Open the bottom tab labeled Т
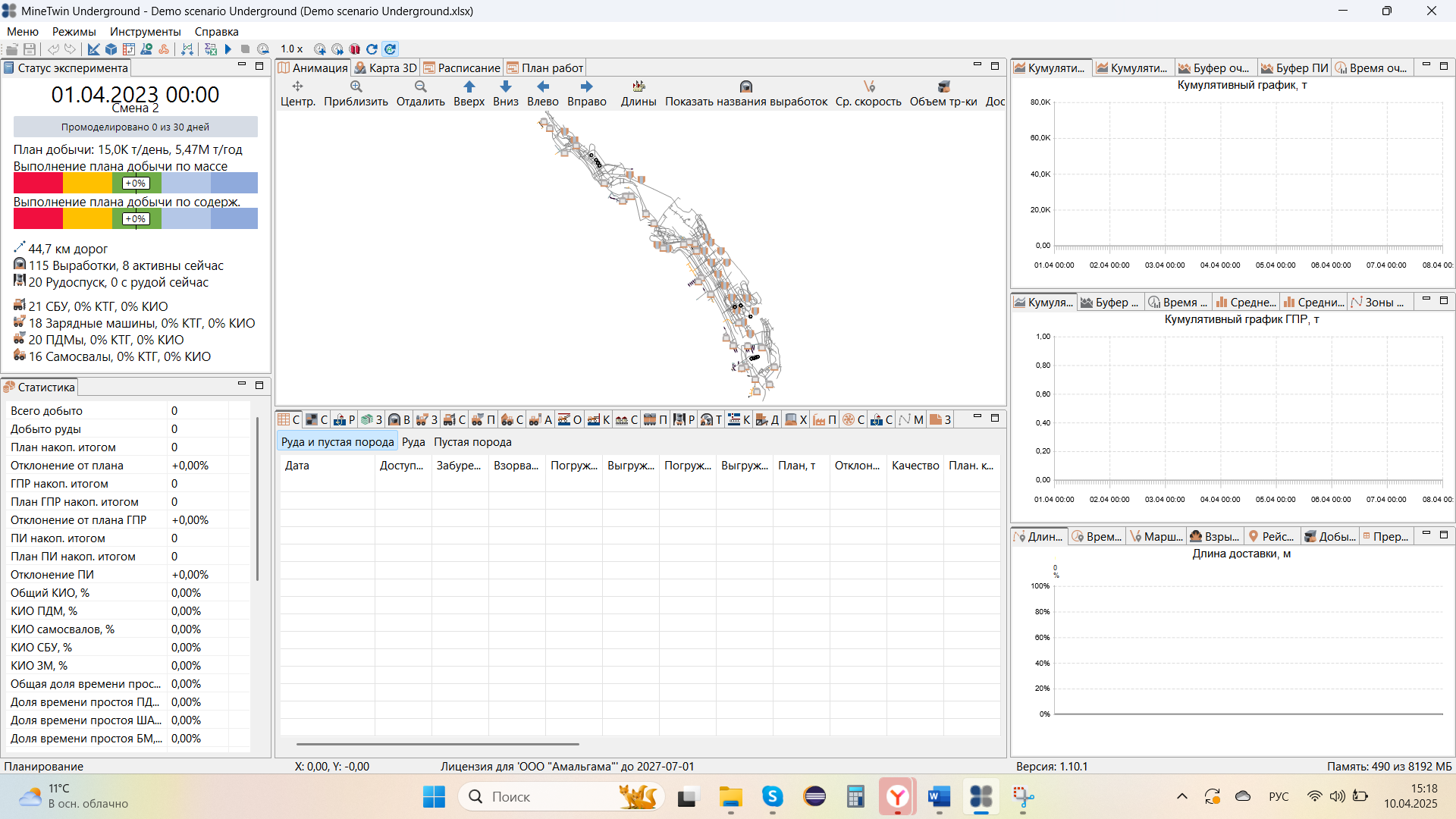The width and height of the screenshot is (1456, 819). tap(711, 420)
